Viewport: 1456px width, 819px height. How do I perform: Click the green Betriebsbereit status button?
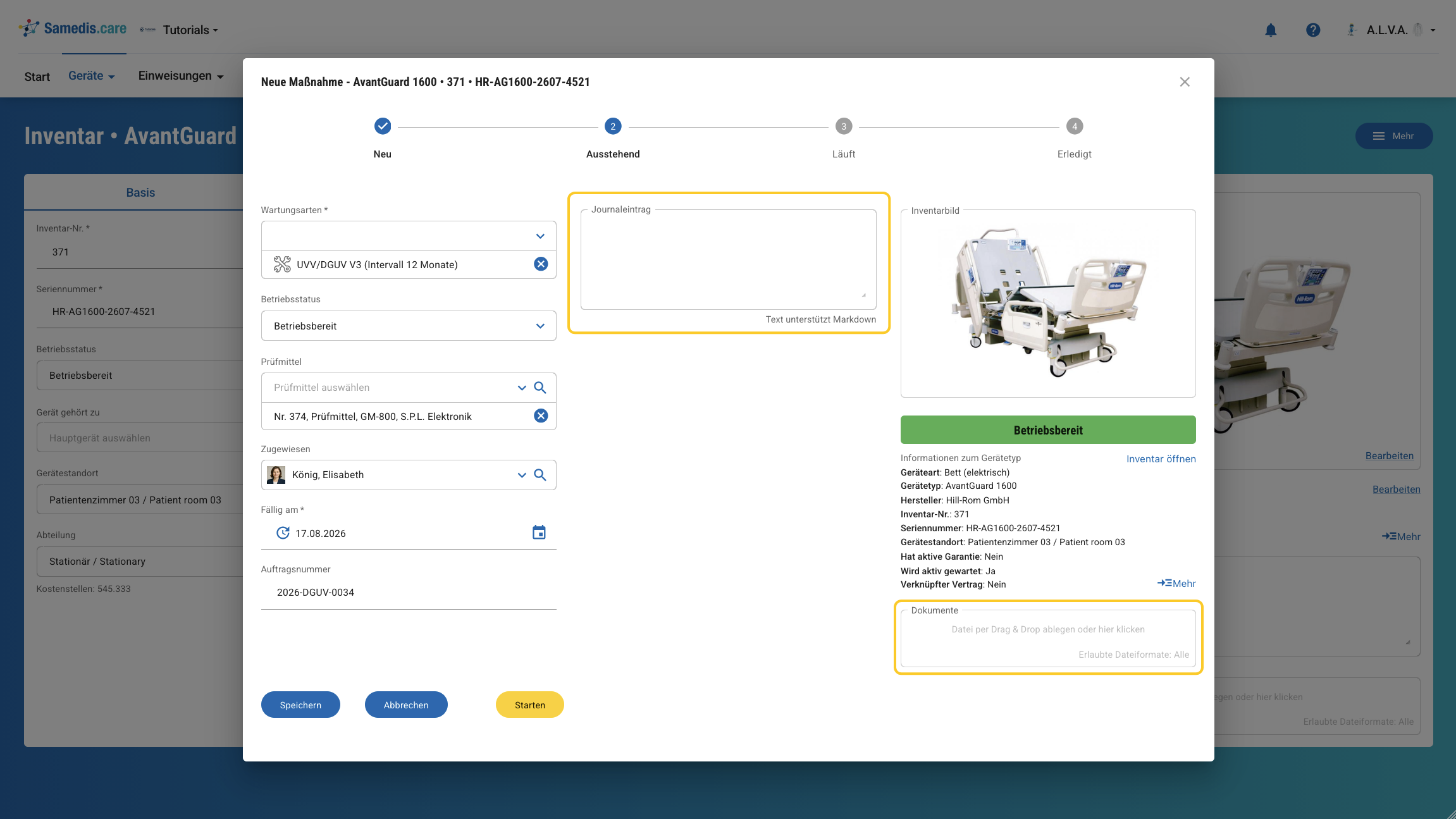[1048, 430]
